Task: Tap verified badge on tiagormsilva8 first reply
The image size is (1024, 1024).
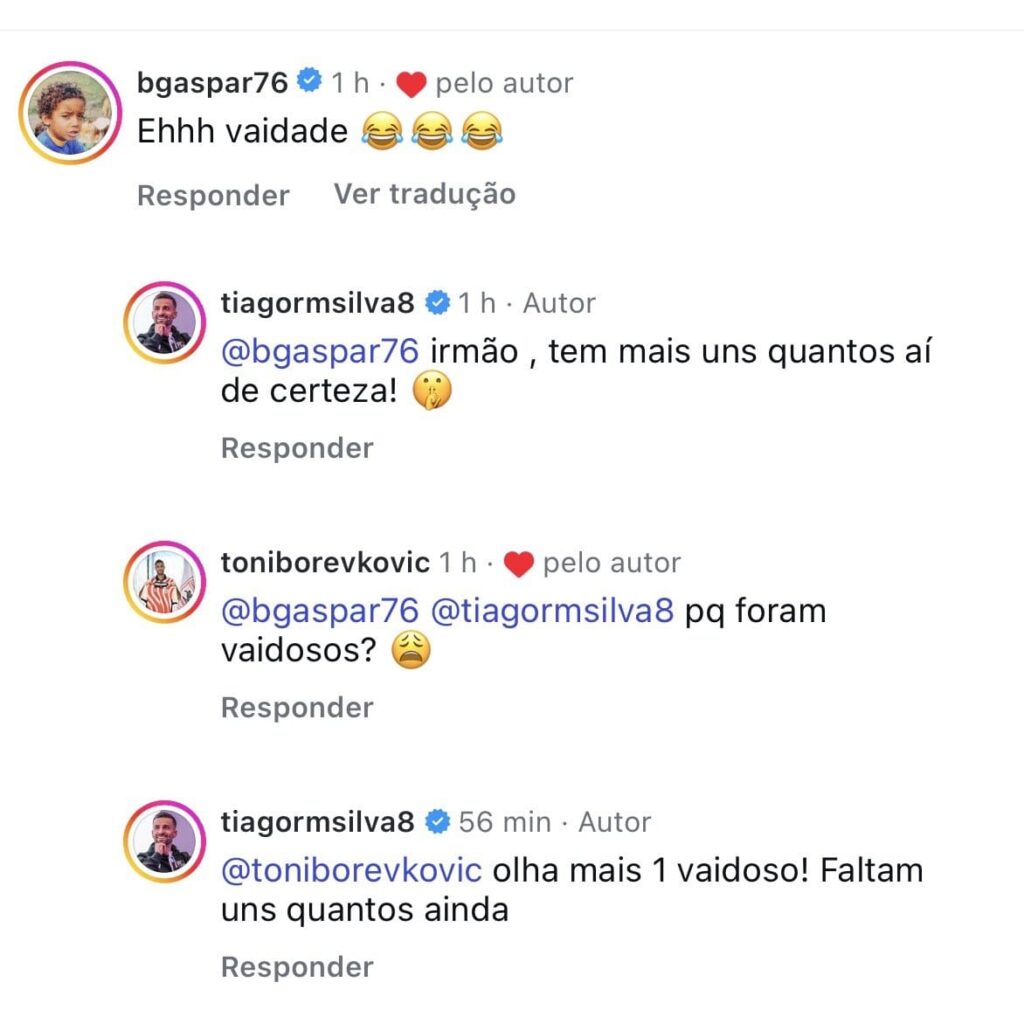Action: click(x=438, y=302)
